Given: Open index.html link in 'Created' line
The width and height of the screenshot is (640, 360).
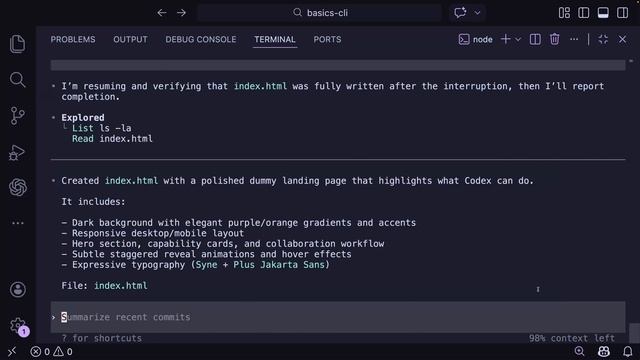Looking at the screenshot, I should 131,181.
